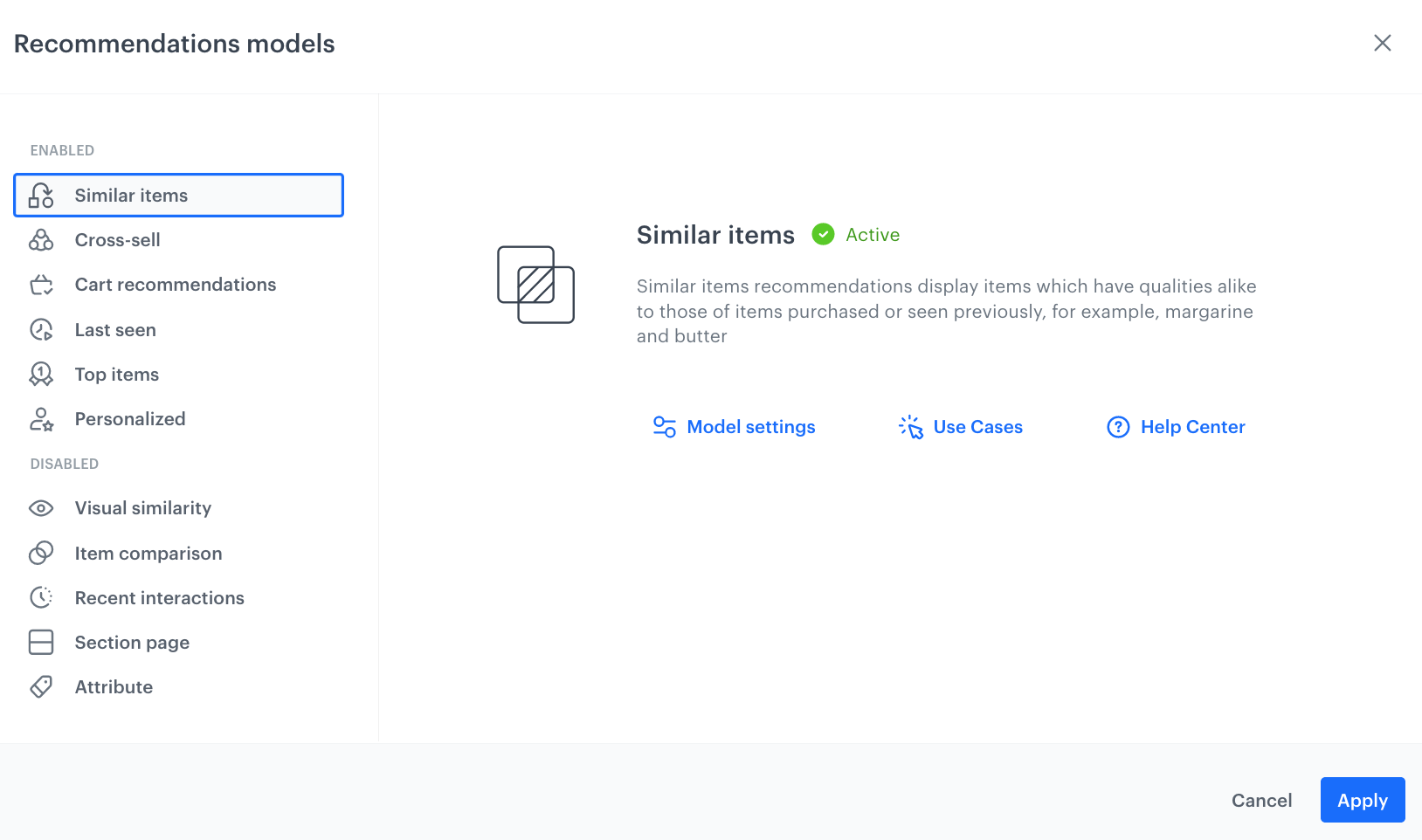1422x840 pixels.
Task: Click the Top items award icon
Action: click(41, 374)
